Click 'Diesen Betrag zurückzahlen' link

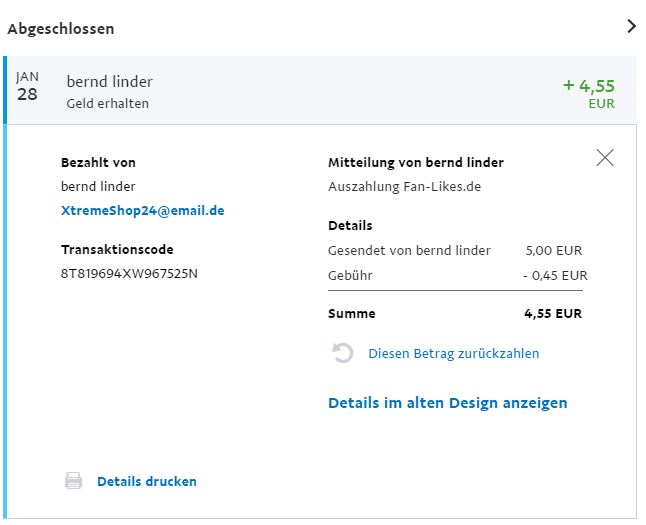(x=453, y=353)
